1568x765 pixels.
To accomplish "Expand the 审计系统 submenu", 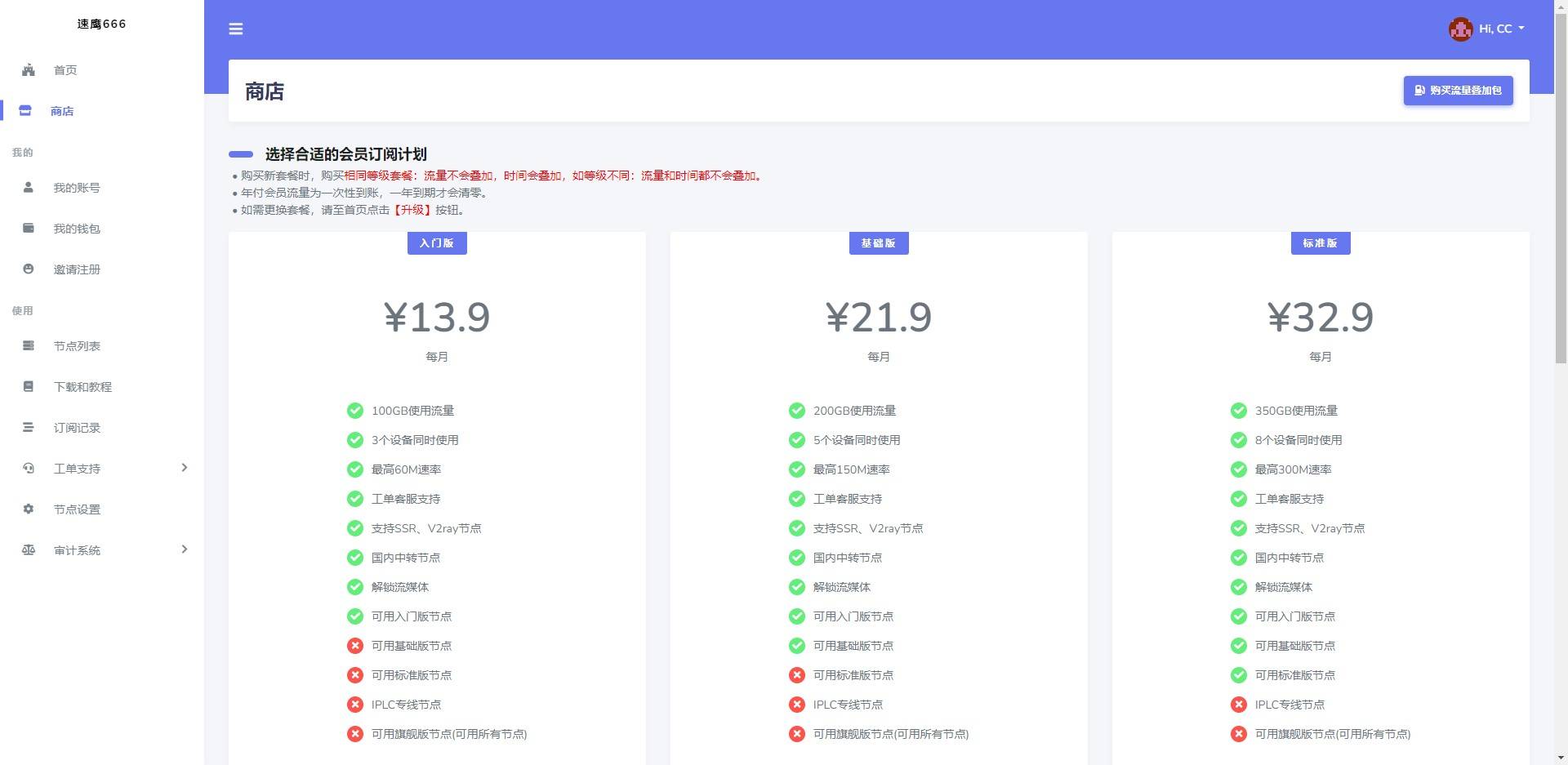I will tap(185, 549).
